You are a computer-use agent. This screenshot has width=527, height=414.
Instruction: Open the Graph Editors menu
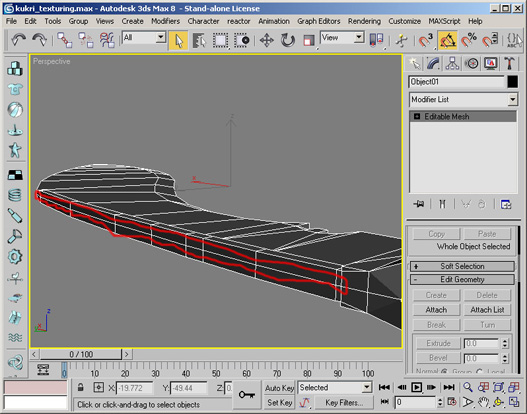tap(319, 21)
